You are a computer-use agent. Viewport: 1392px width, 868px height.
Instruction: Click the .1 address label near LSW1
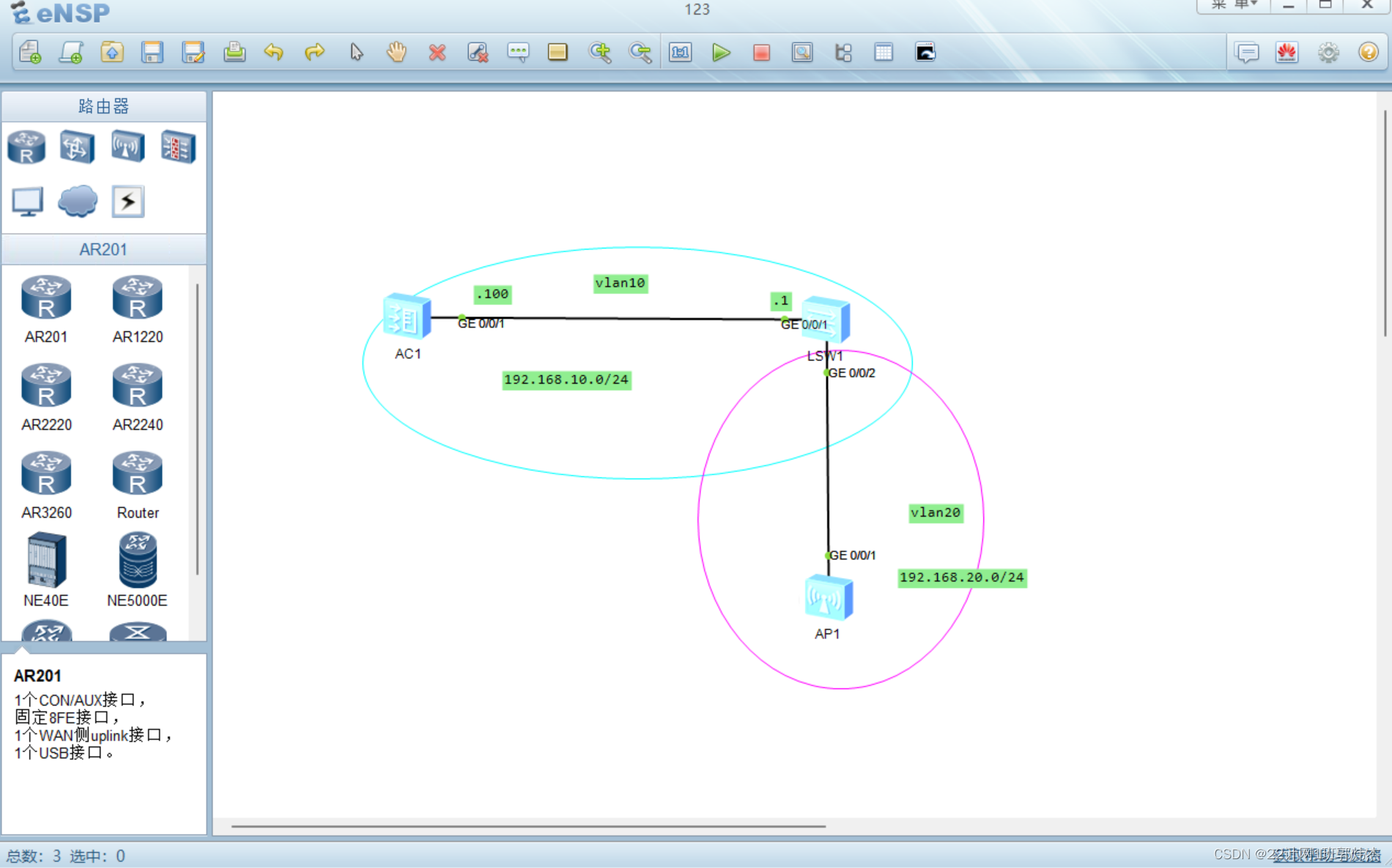pos(781,301)
